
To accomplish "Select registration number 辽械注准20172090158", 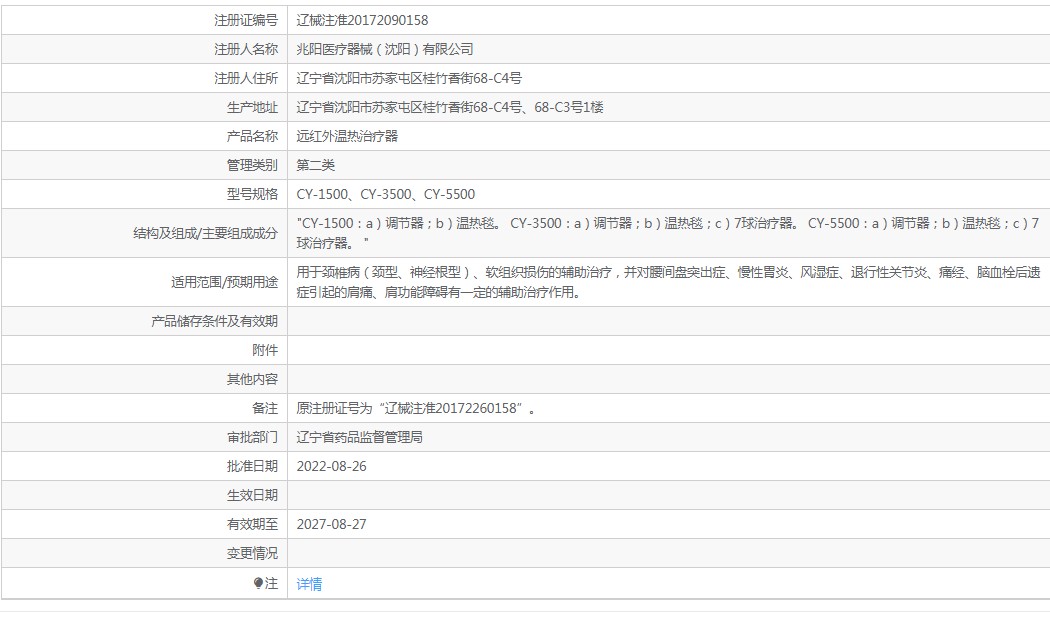I will click(362, 21).
